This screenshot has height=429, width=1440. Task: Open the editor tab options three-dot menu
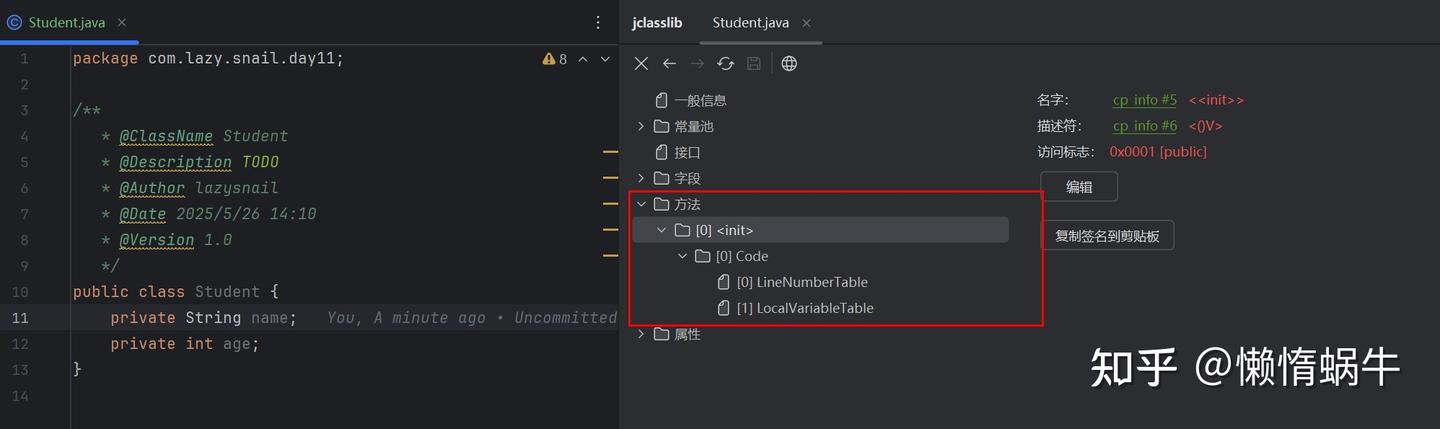coord(598,22)
